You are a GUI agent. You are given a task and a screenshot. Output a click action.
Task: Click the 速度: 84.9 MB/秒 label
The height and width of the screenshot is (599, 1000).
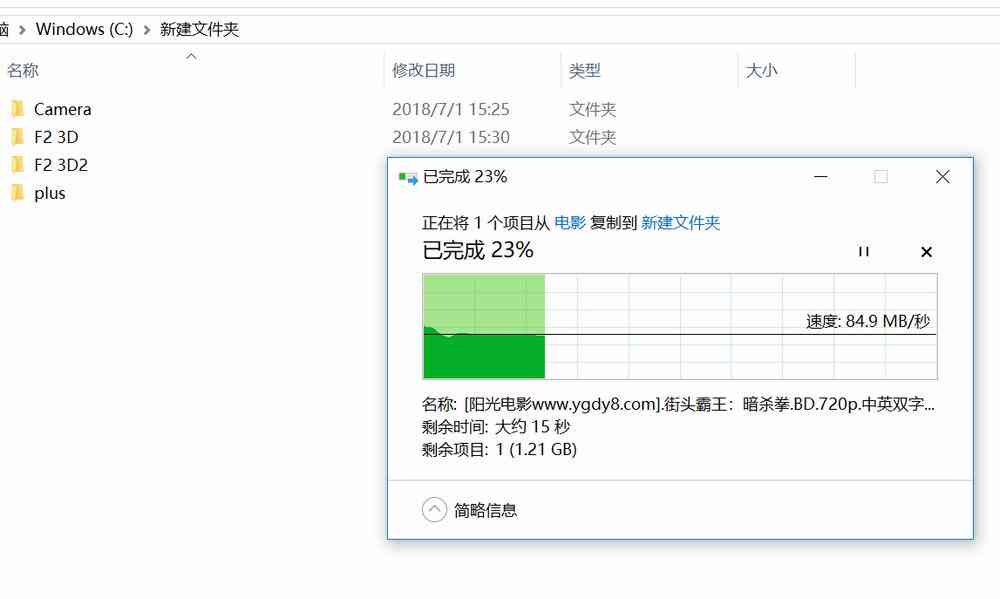[868, 321]
